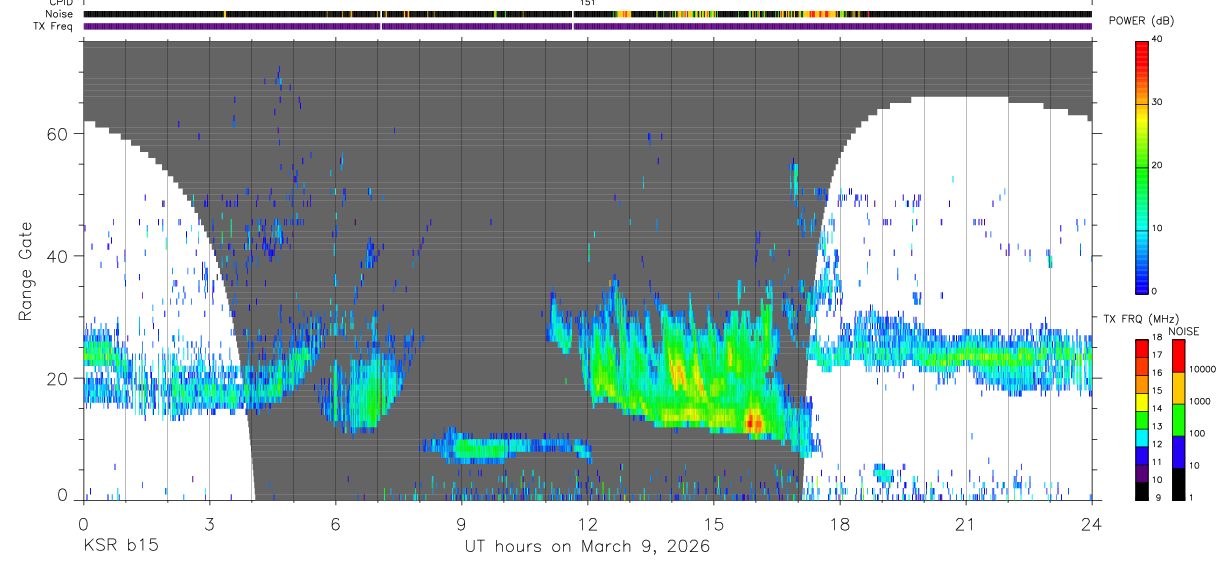Click the 'Noise' row label at top left
Screen dimensions: 1228x567
coord(58,14)
